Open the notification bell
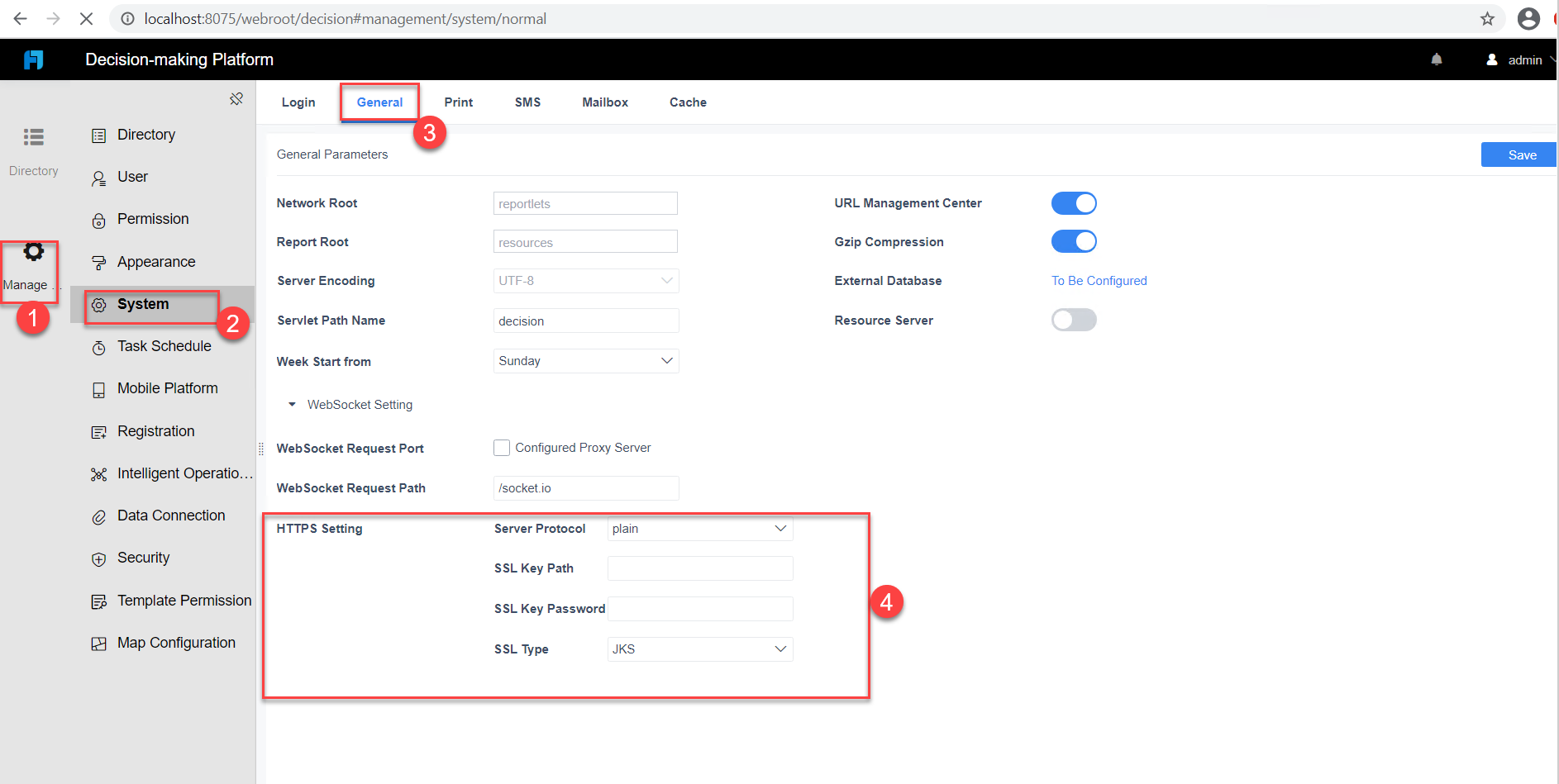Screen dimensions: 1559x784 click(1437, 59)
